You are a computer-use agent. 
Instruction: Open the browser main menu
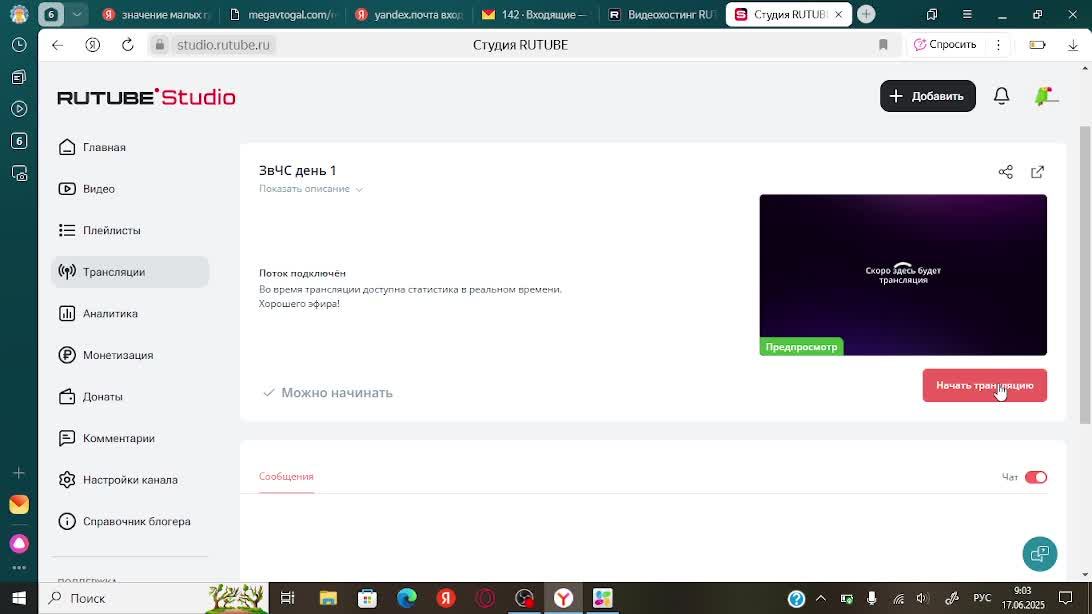coord(967,14)
